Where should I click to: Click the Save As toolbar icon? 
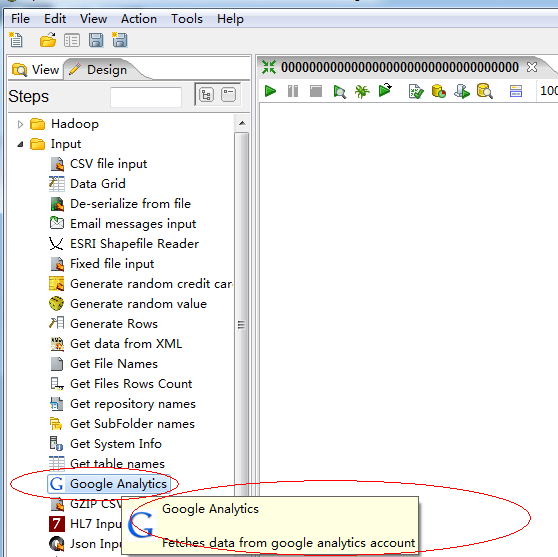120,40
